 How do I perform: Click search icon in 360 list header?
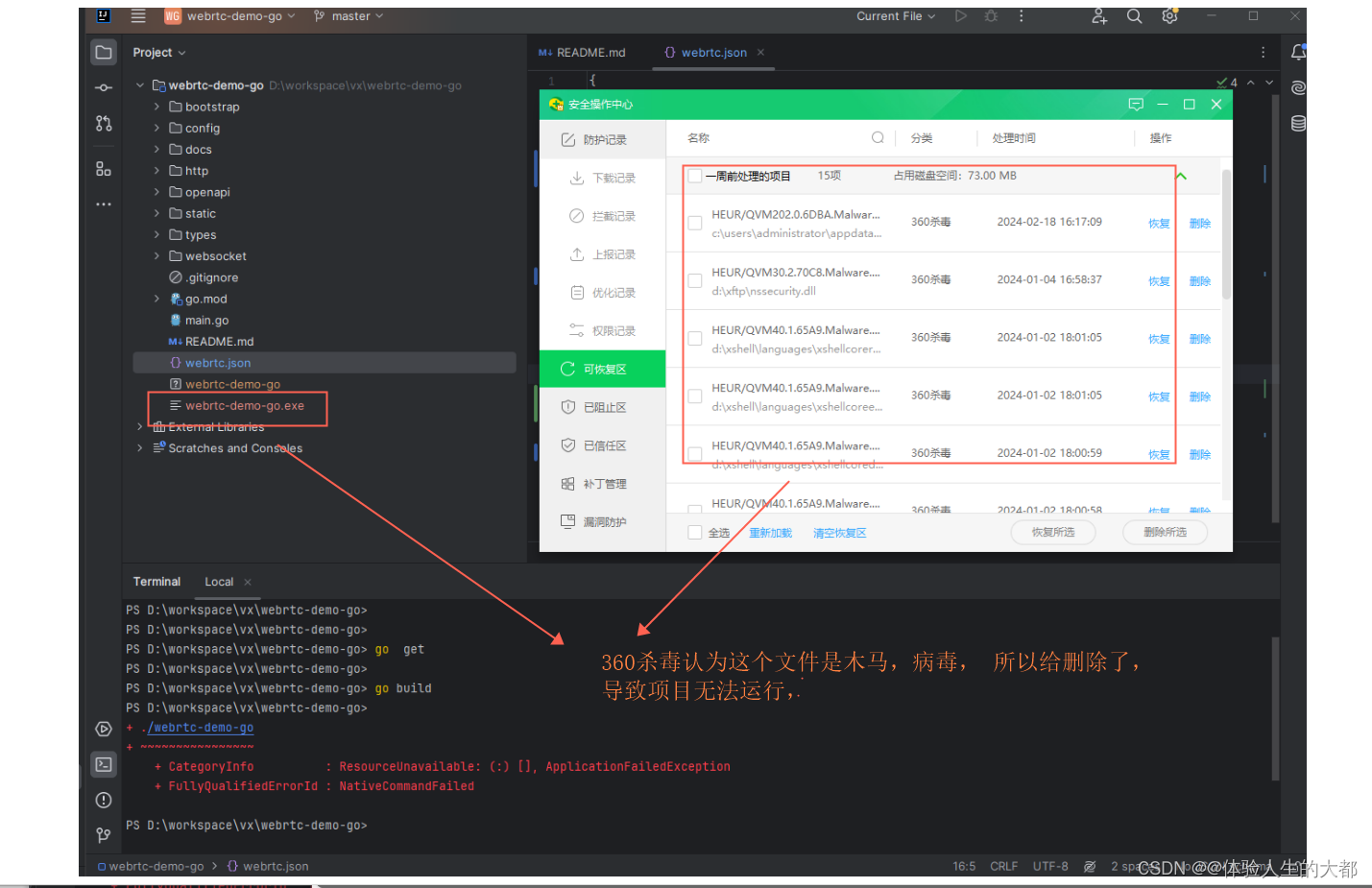(x=878, y=137)
